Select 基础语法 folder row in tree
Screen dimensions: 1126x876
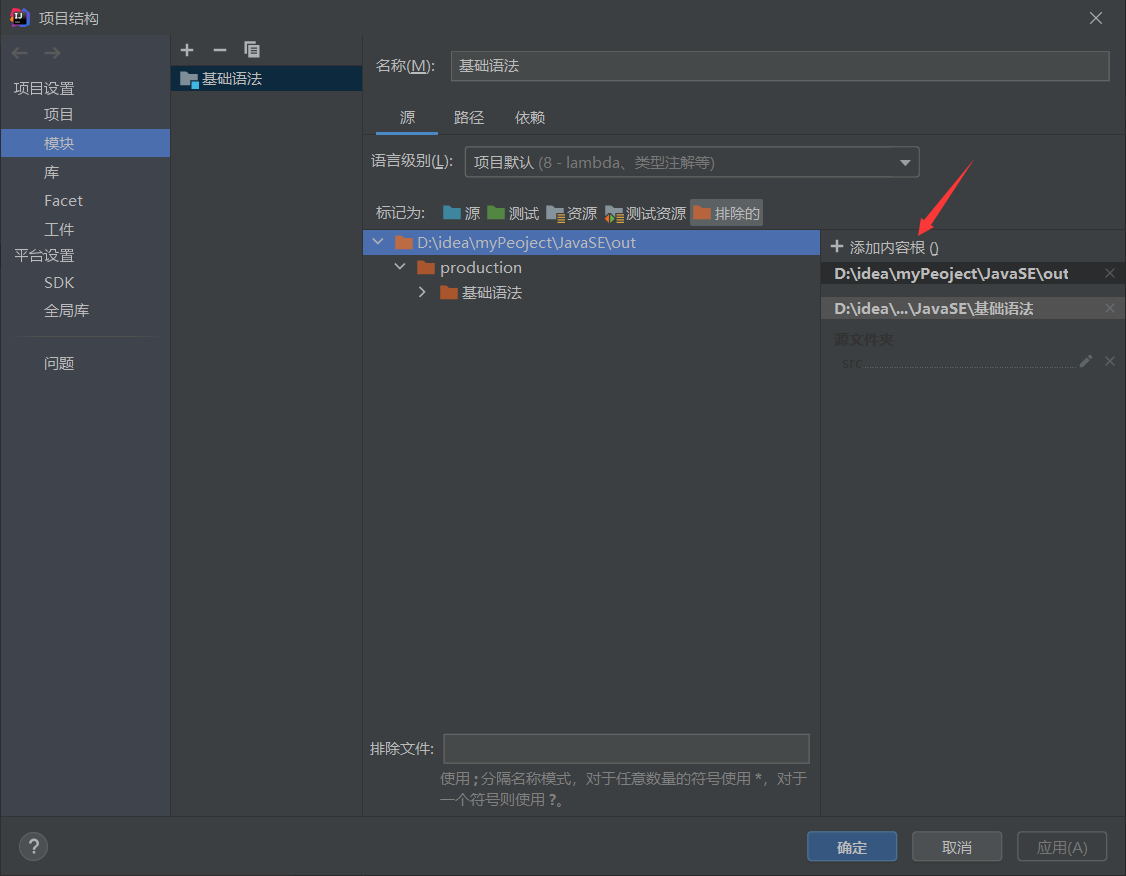[592, 293]
